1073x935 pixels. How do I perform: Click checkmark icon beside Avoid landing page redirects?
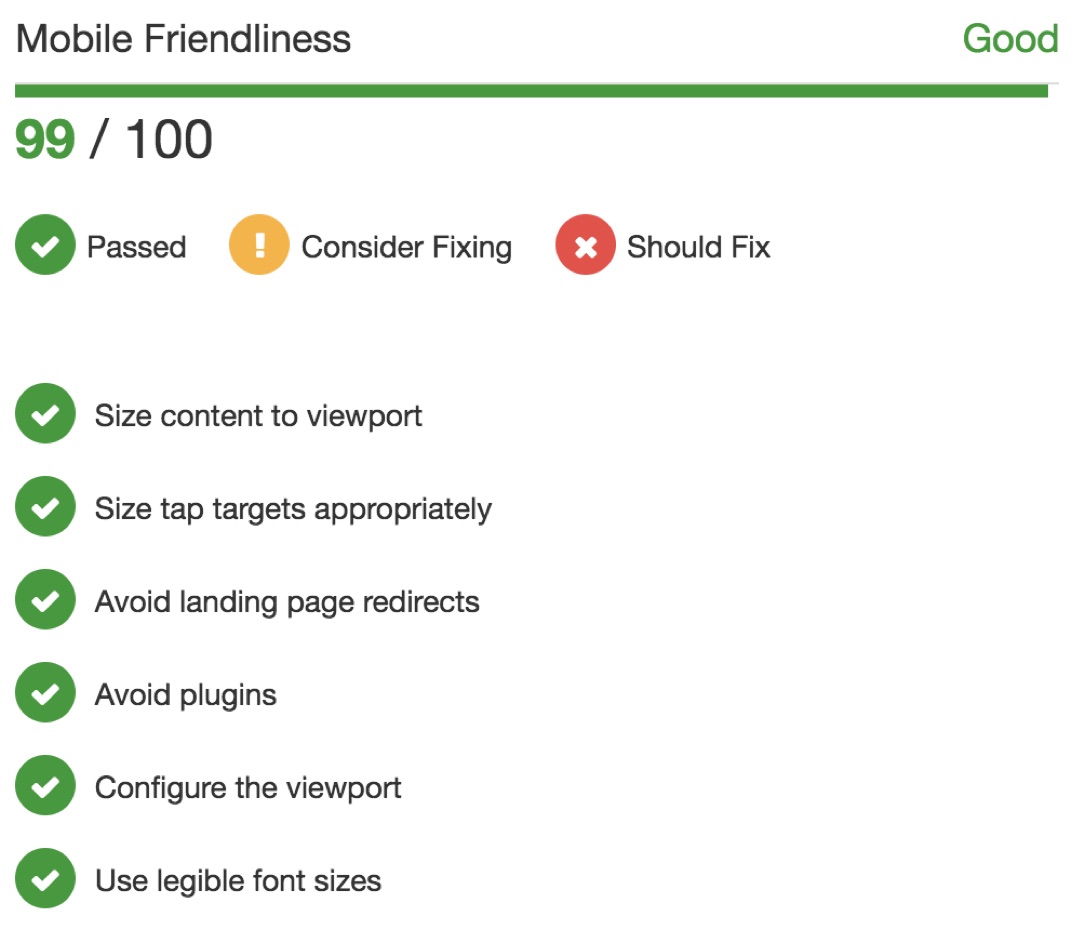45,600
